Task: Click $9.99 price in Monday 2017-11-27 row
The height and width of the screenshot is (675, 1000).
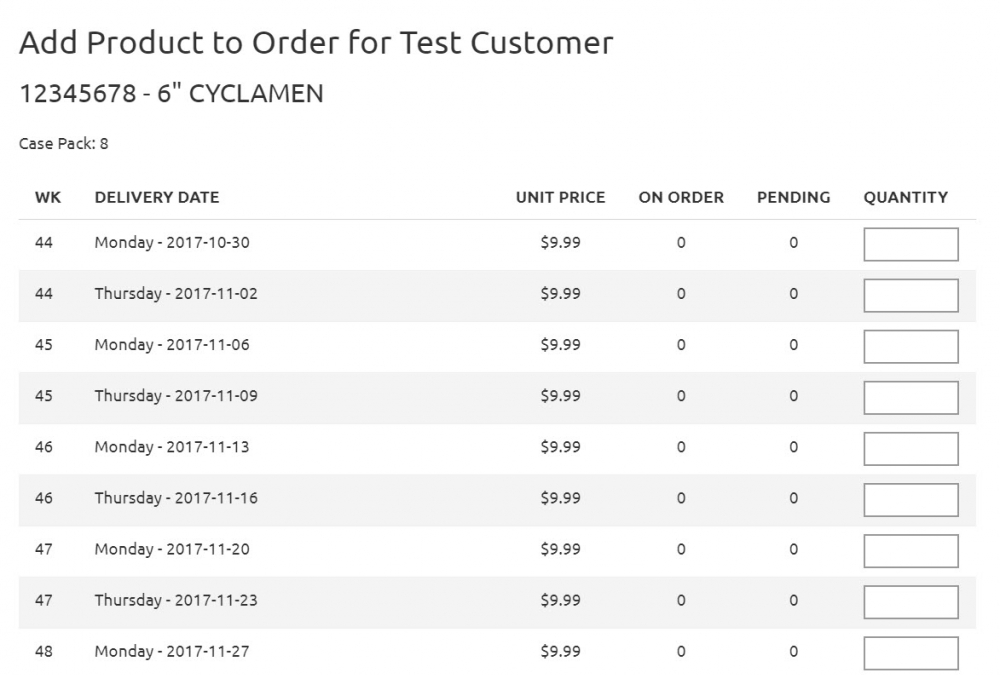Action: pyautogui.click(x=561, y=651)
